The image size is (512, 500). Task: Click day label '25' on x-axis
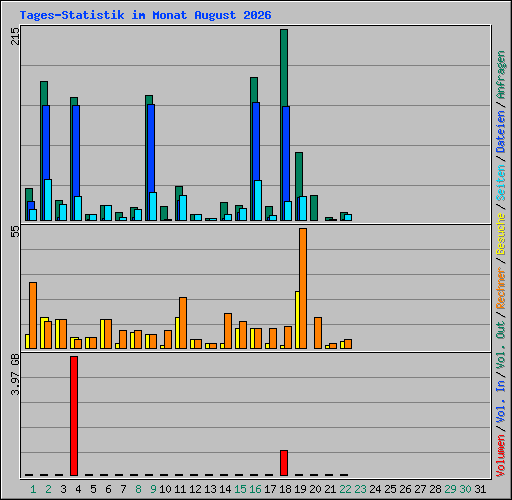pyautogui.click(x=390, y=489)
